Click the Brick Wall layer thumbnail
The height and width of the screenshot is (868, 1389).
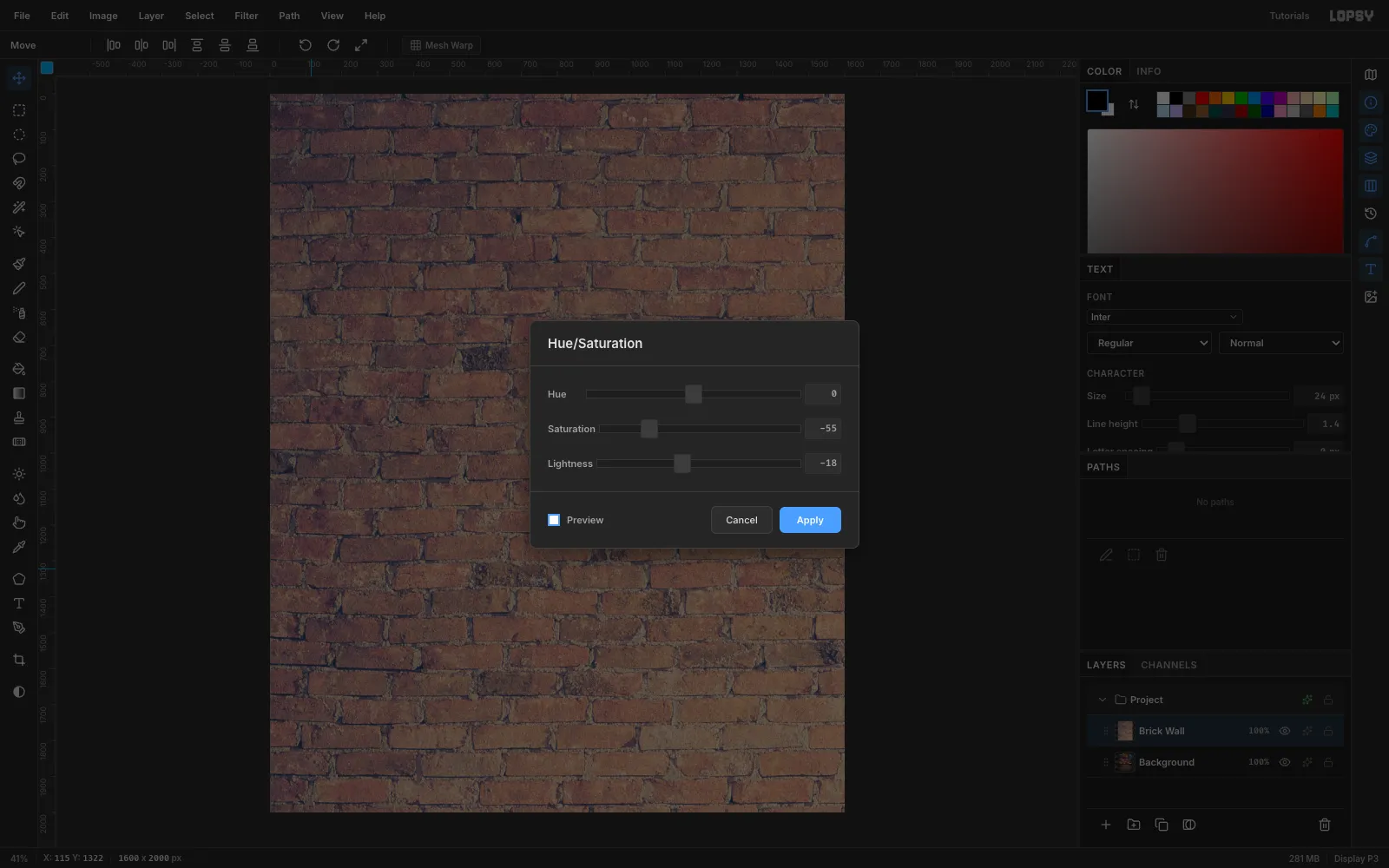[x=1125, y=731]
